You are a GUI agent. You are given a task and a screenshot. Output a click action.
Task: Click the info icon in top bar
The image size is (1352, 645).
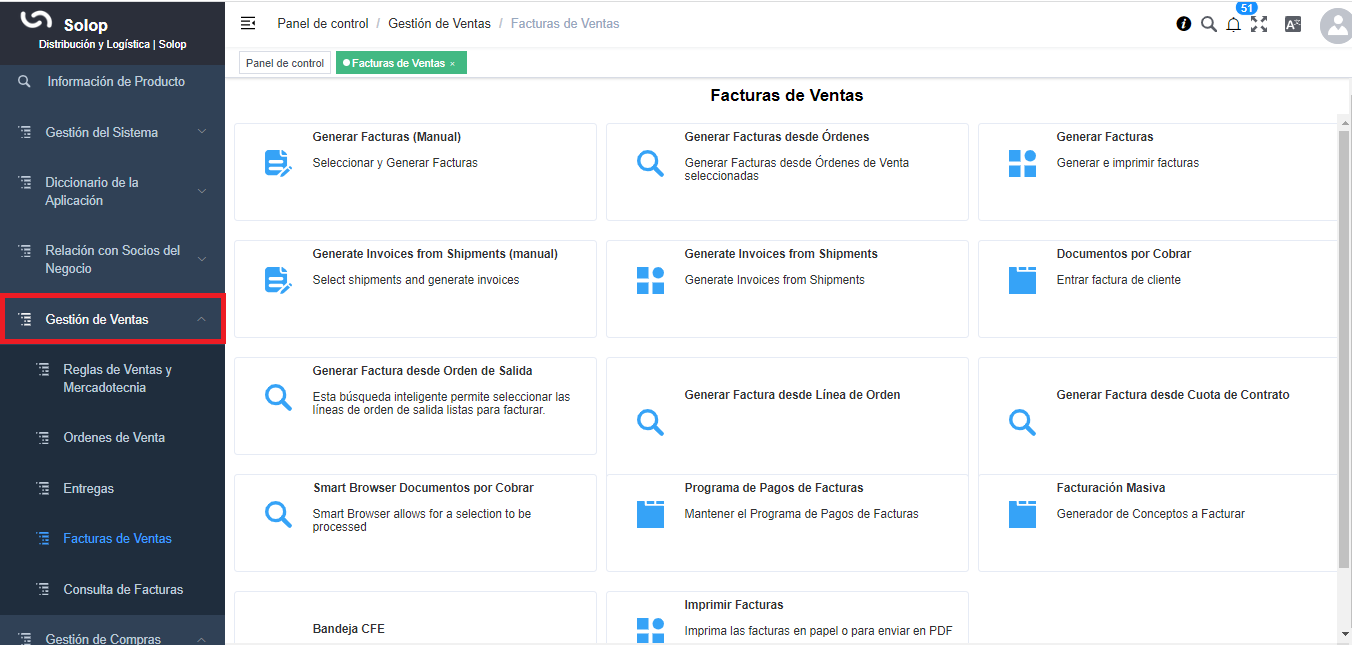1184,24
